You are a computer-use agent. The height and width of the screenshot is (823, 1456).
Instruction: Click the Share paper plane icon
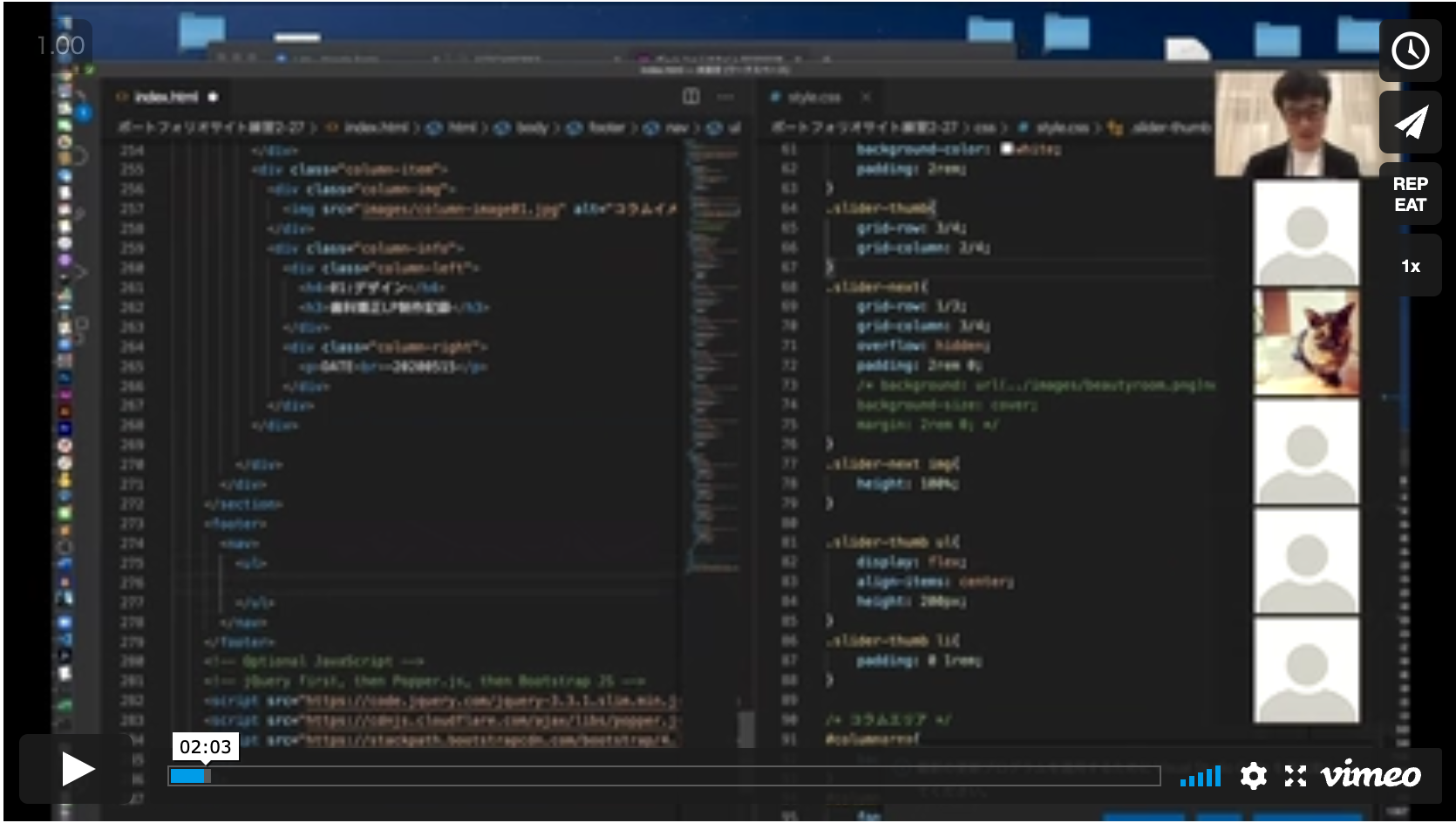(1409, 123)
